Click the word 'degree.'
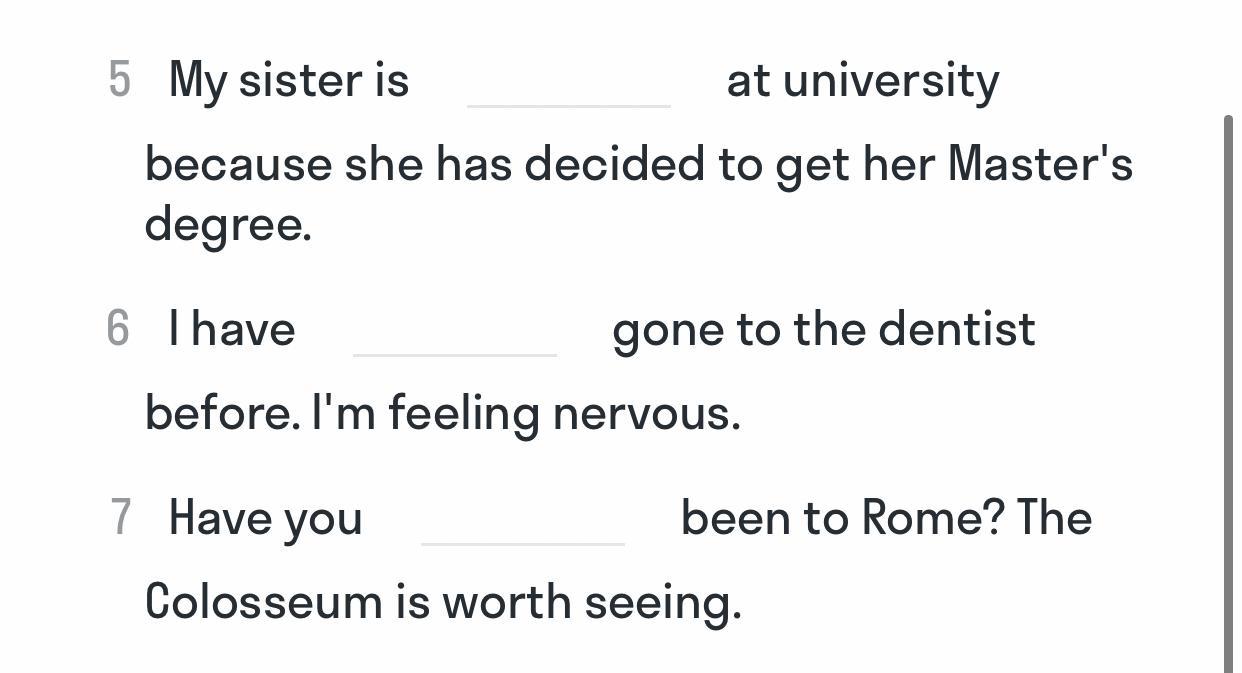The height and width of the screenshot is (673, 1242). 229,225
